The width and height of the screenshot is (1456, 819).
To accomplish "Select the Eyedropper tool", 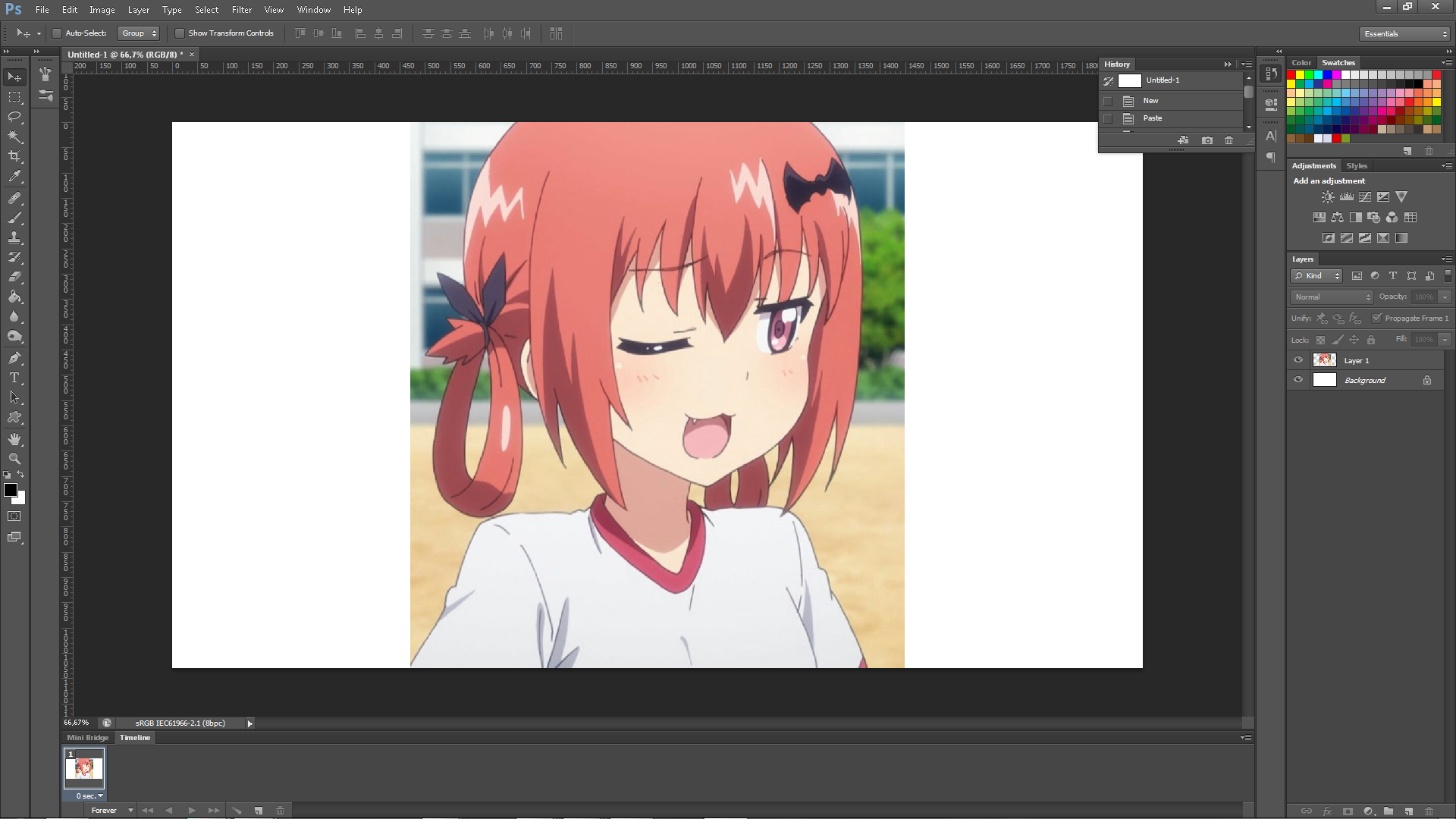I will pyautogui.click(x=14, y=176).
